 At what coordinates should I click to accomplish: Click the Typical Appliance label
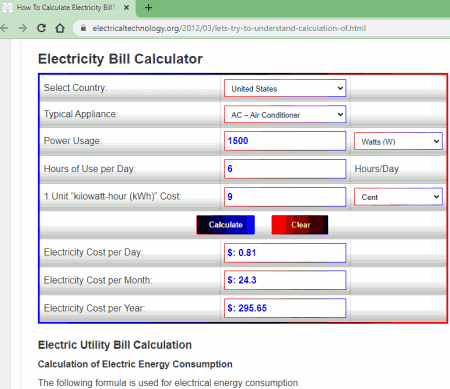pyautogui.click(x=81, y=114)
